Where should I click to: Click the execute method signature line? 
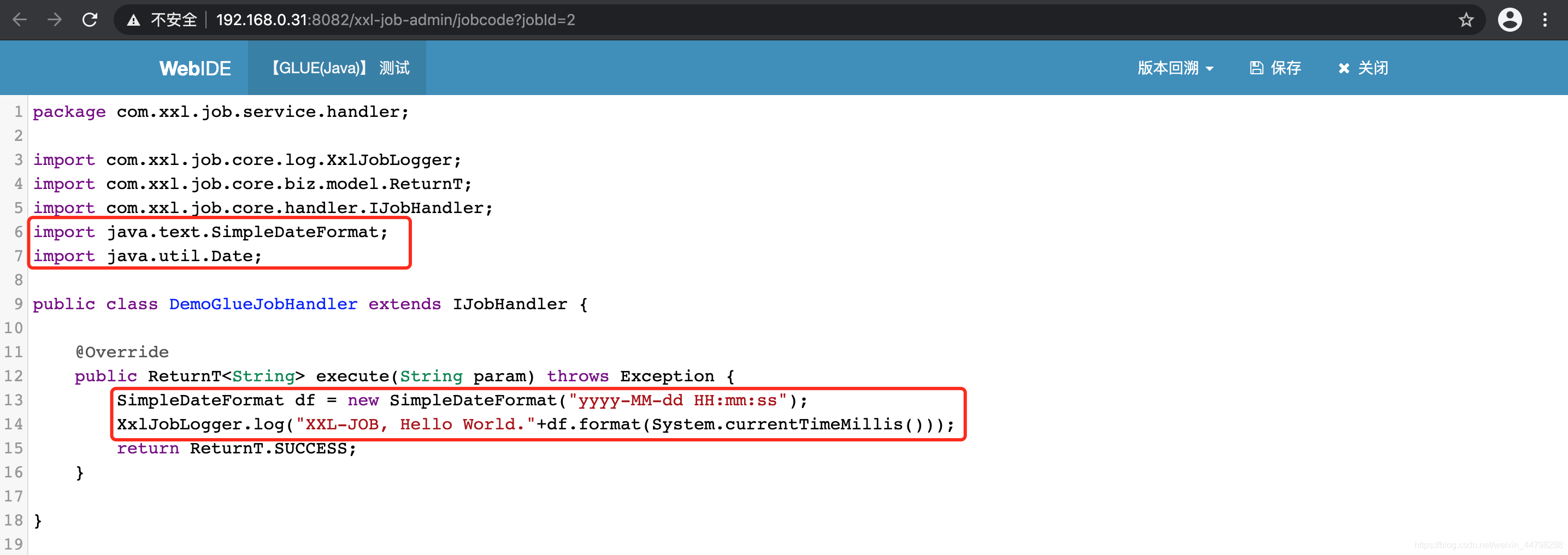point(405,376)
